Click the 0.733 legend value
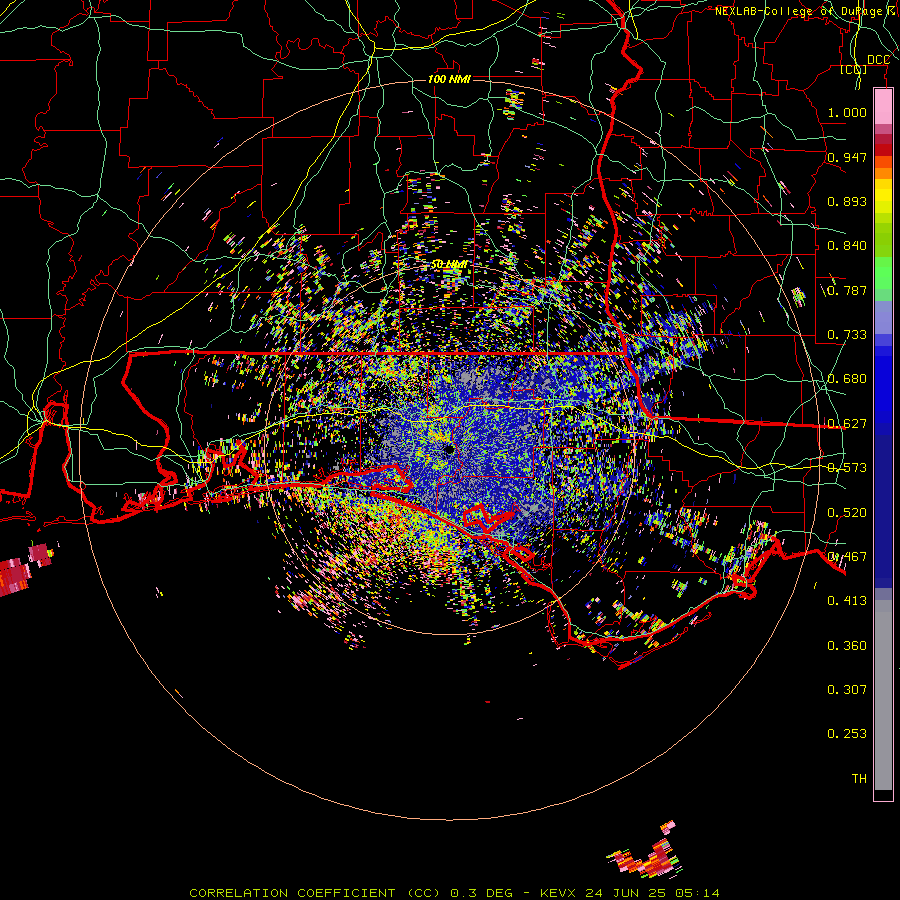This screenshot has height=900, width=900. pyautogui.click(x=847, y=335)
